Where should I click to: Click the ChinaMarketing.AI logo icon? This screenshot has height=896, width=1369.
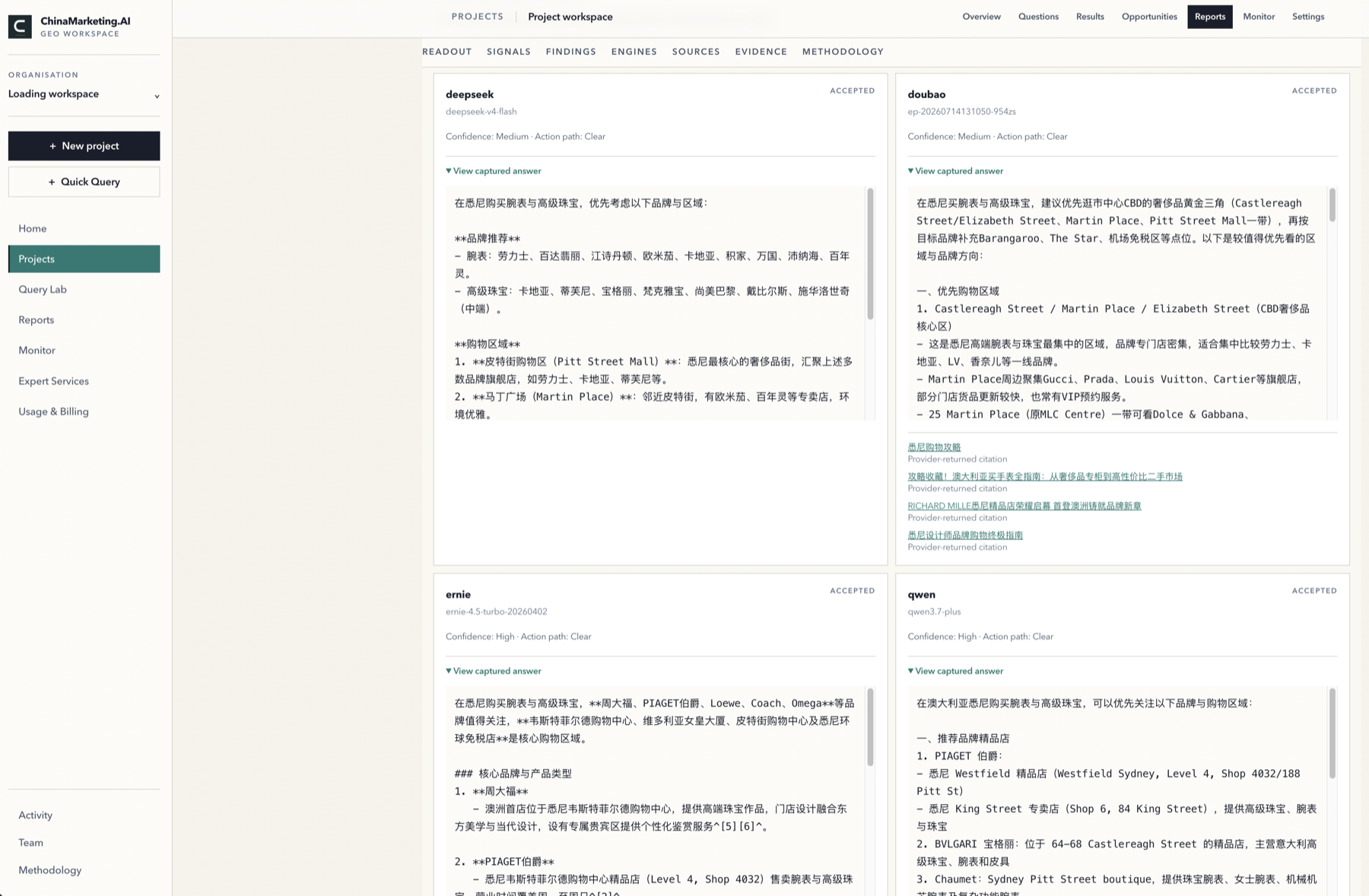pyautogui.click(x=20, y=27)
